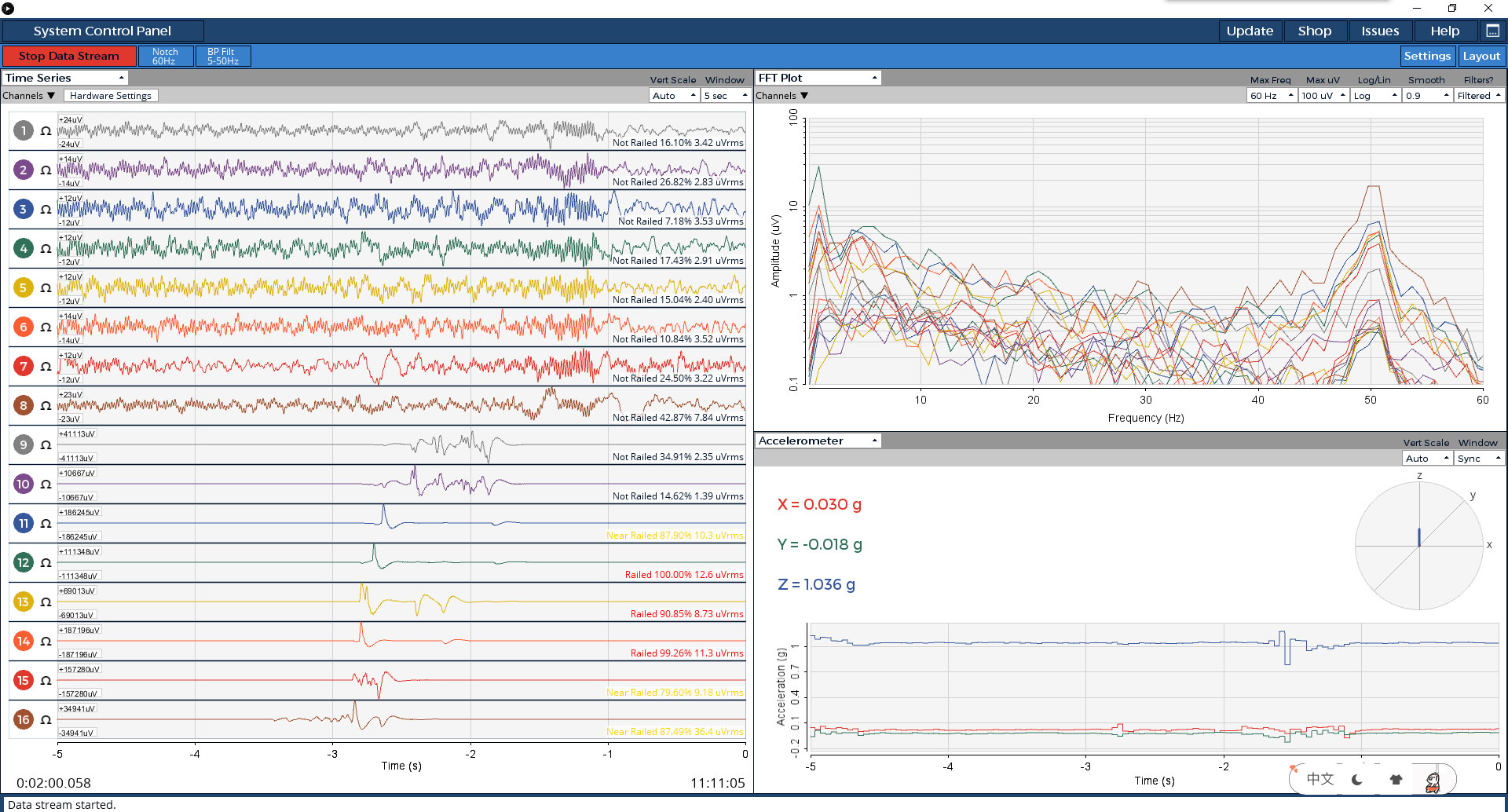
Task: Click the impedance ohm icon for channel 1
Action: [x=46, y=131]
